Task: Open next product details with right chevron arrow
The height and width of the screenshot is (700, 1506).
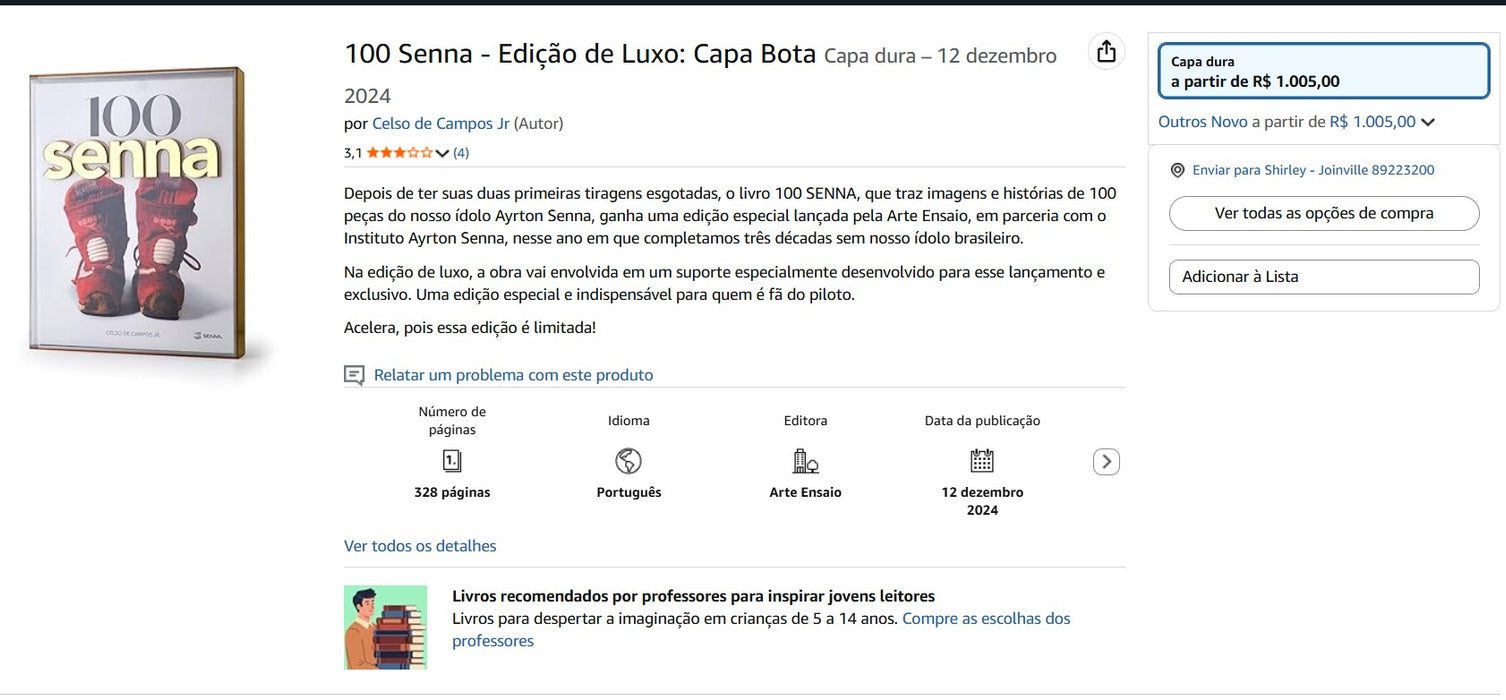Action: (x=1106, y=461)
